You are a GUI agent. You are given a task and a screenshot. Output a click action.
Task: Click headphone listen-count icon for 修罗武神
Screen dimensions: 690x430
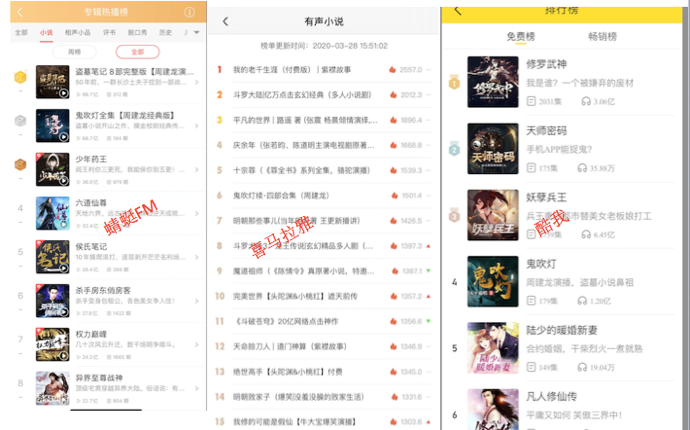click(585, 102)
